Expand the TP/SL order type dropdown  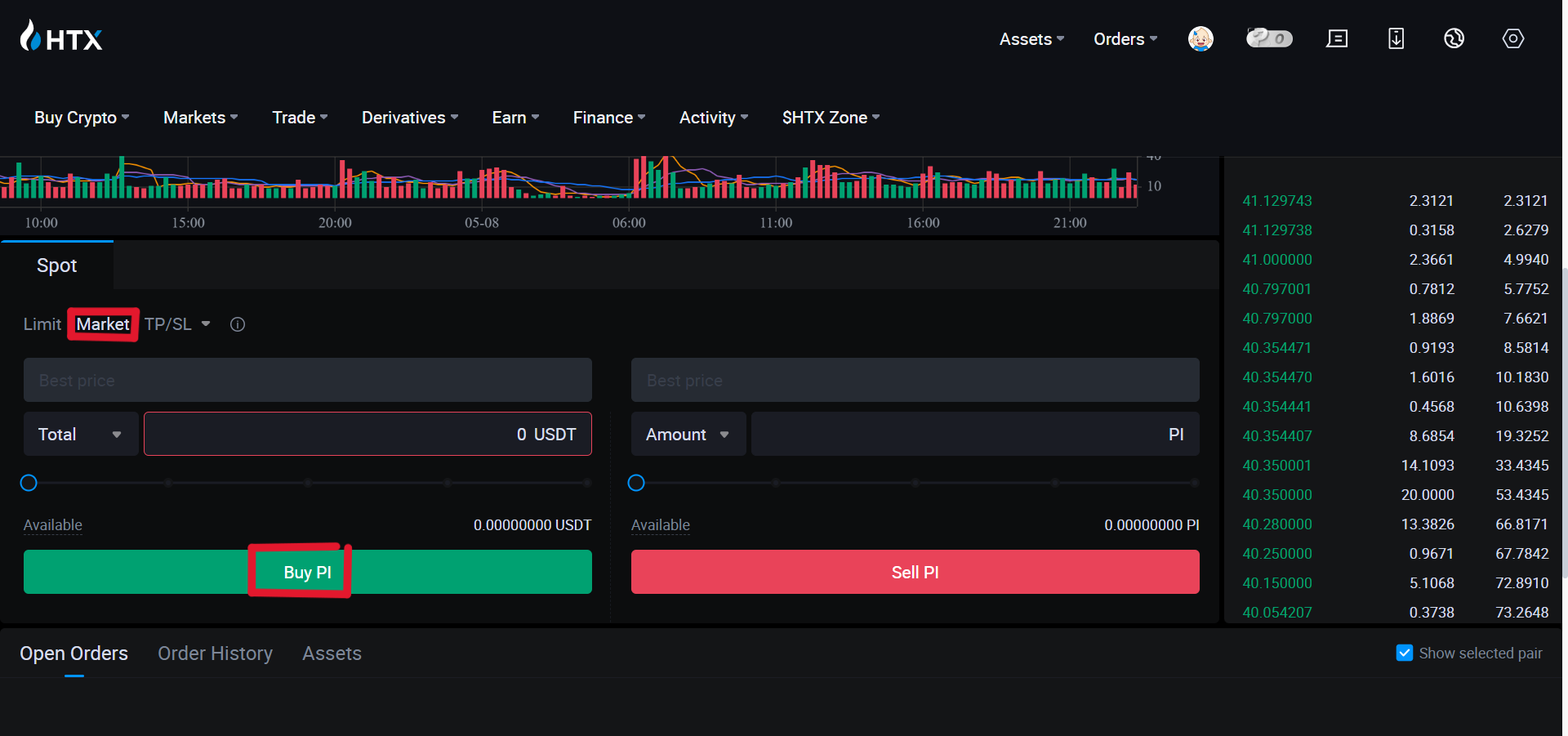[177, 324]
